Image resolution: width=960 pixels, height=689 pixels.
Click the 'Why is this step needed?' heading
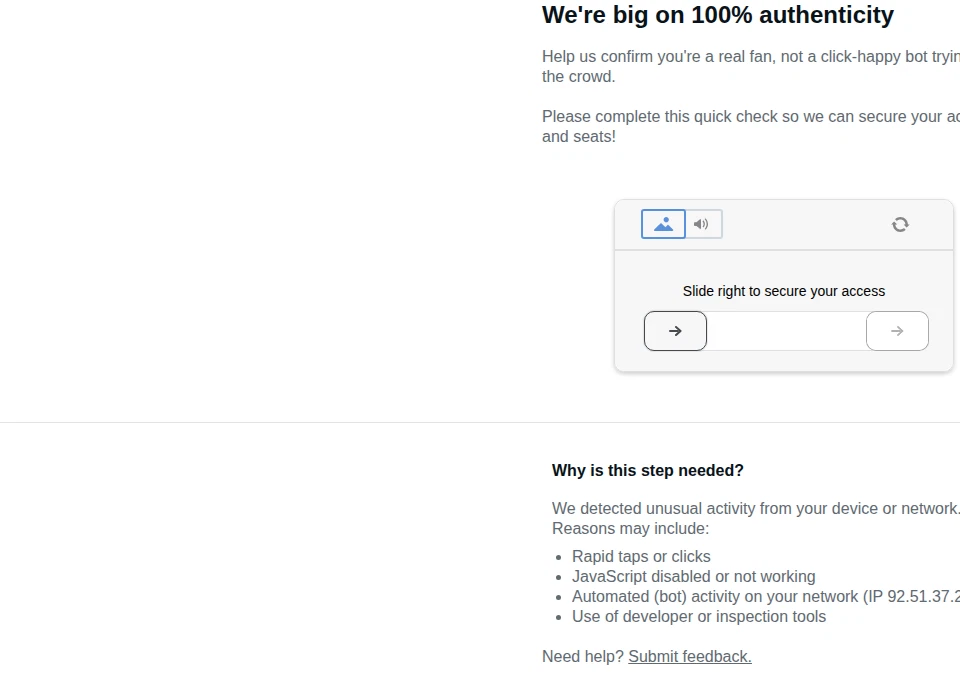[648, 470]
